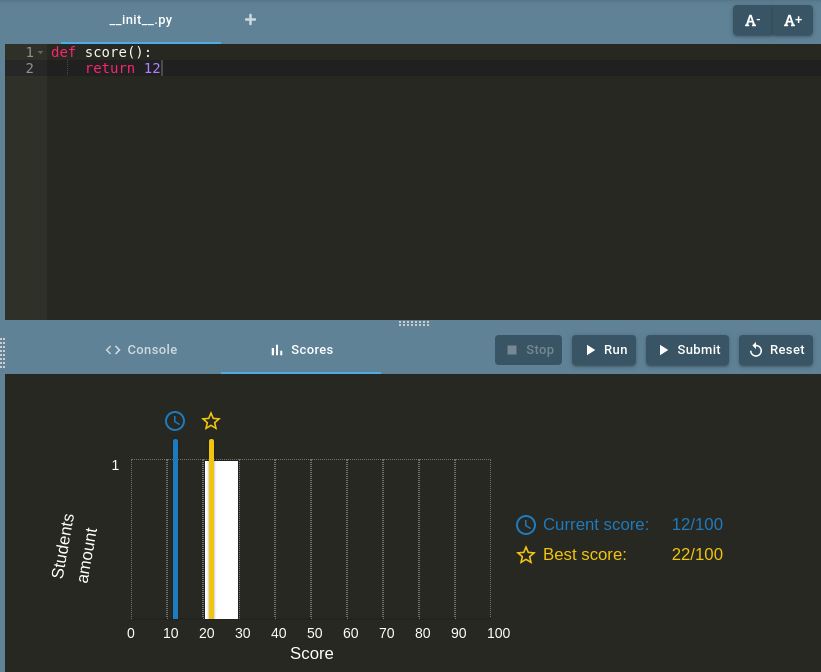Open the __init__.py file tab
This screenshot has height=672, width=821.
[x=140, y=20]
